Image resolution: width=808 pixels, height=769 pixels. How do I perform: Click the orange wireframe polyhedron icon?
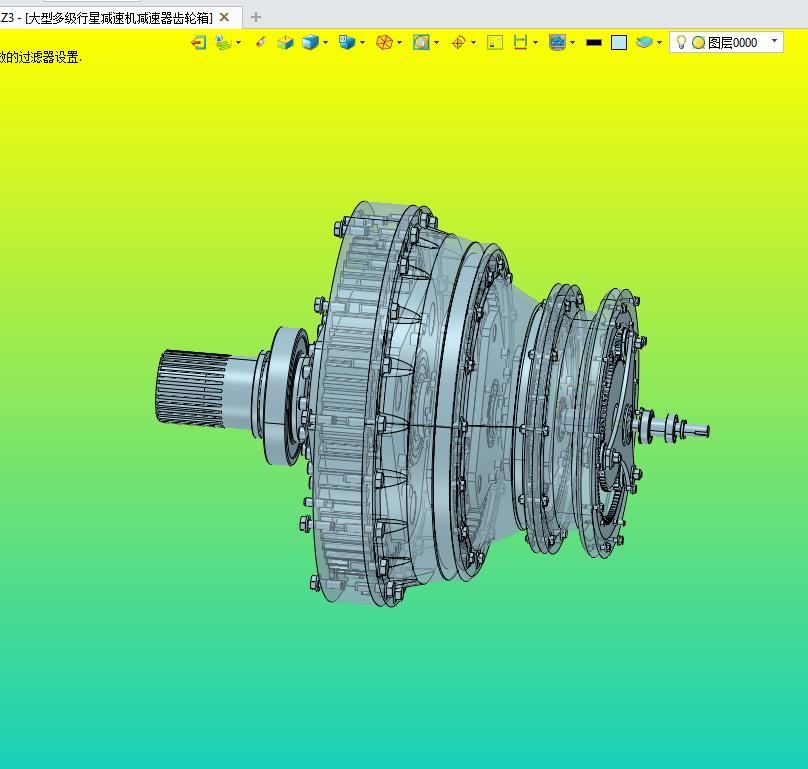point(384,42)
